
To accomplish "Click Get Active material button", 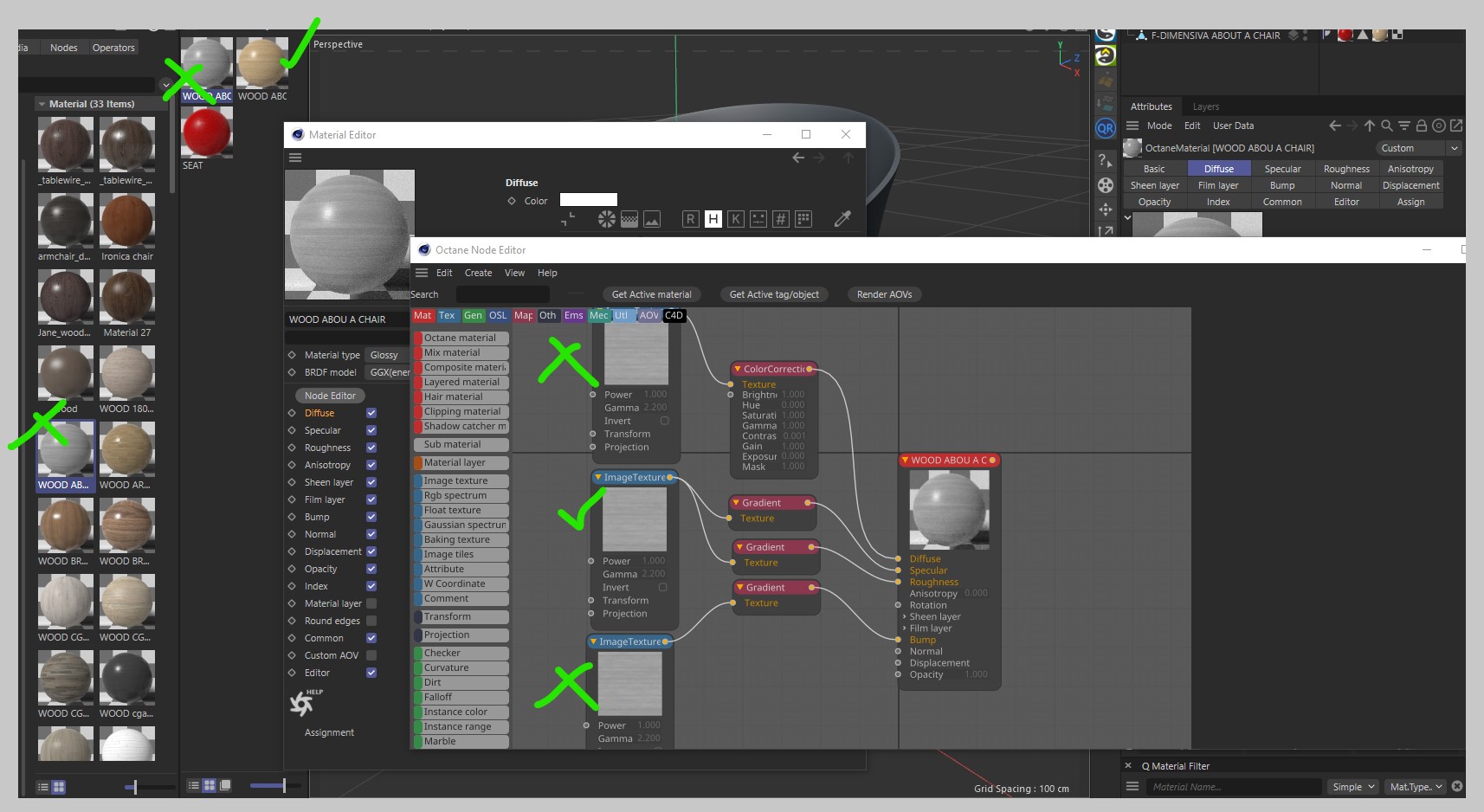I will (652, 294).
